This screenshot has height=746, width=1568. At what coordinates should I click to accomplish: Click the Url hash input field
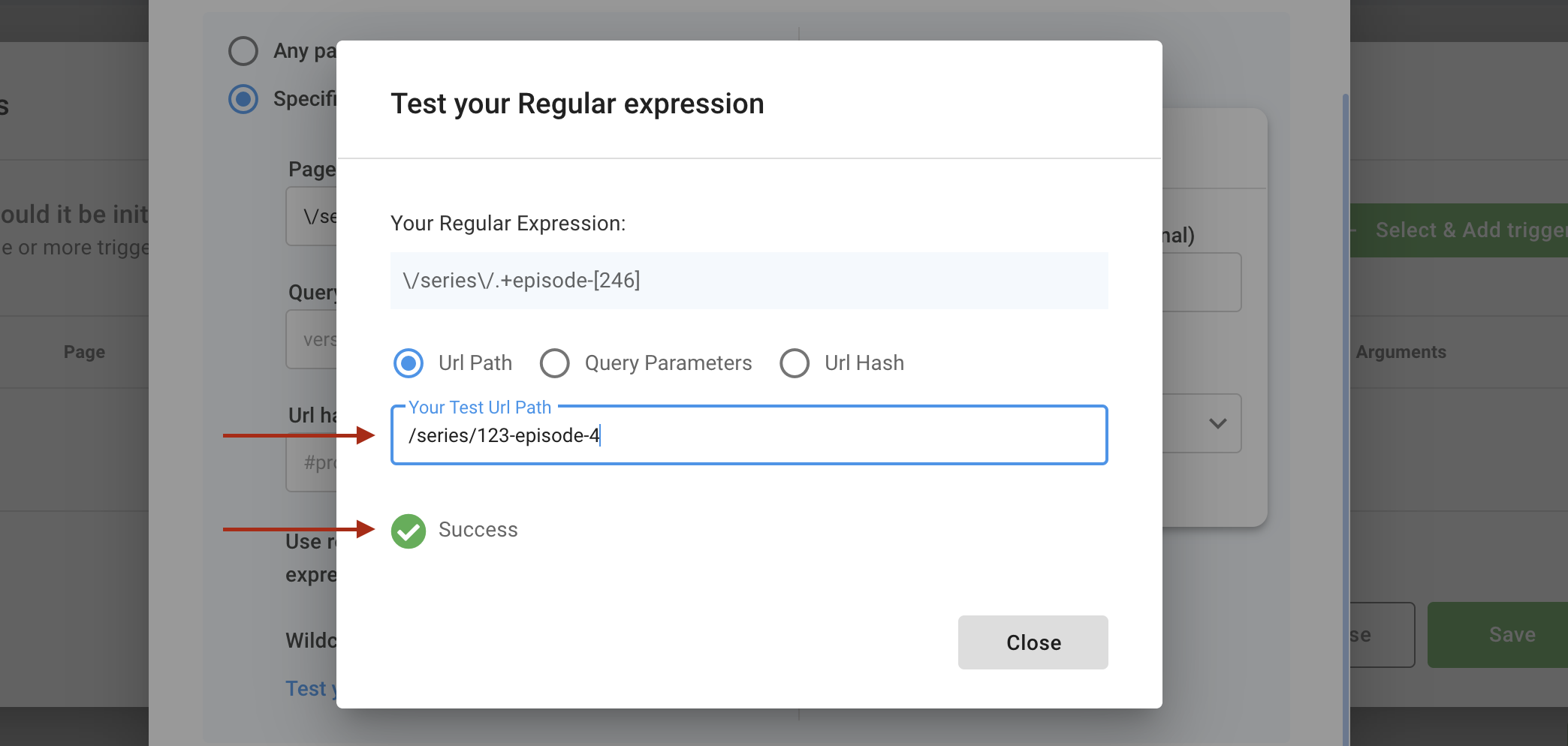[x=312, y=463]
